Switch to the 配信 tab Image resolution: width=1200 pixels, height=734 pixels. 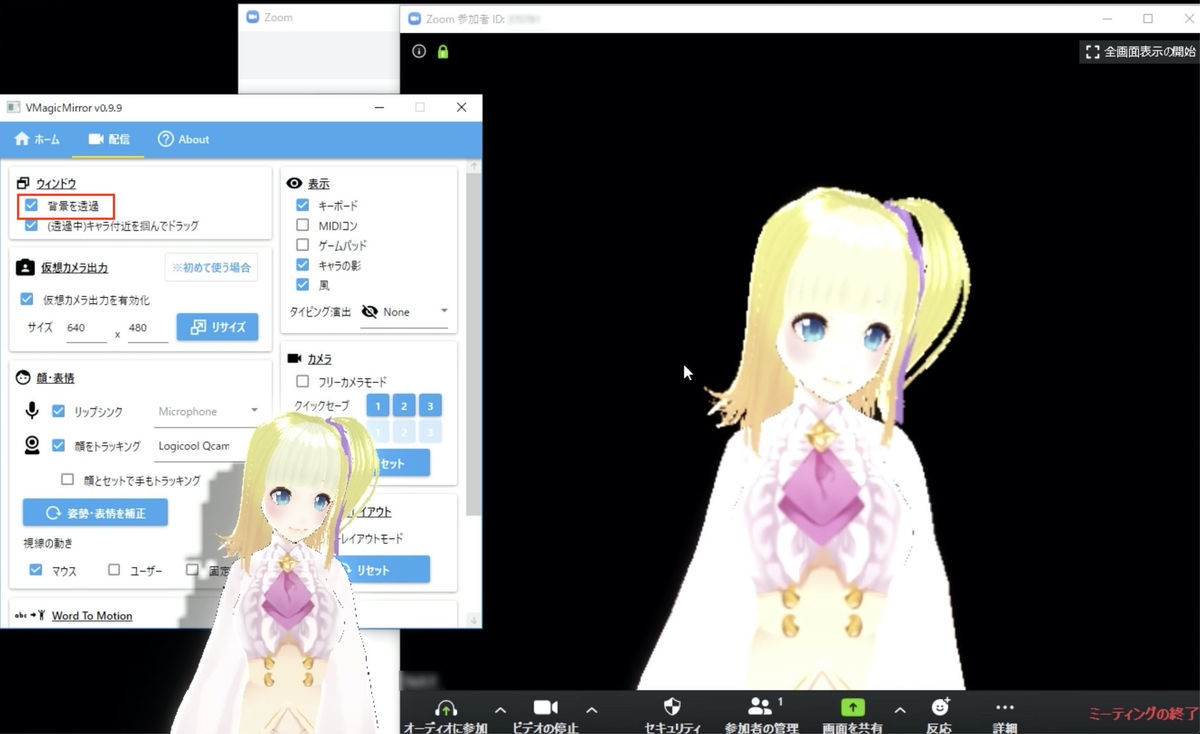[109, 139]
